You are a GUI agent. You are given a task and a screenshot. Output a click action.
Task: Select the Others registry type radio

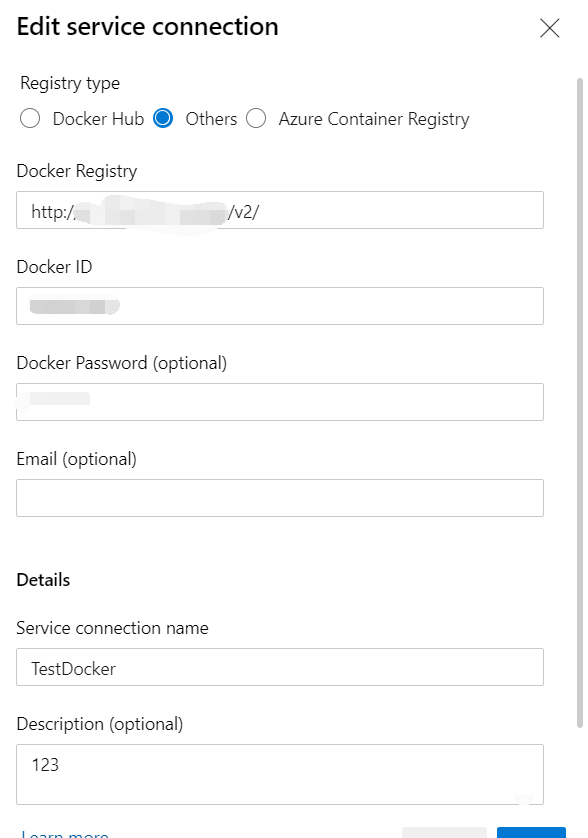163,118
